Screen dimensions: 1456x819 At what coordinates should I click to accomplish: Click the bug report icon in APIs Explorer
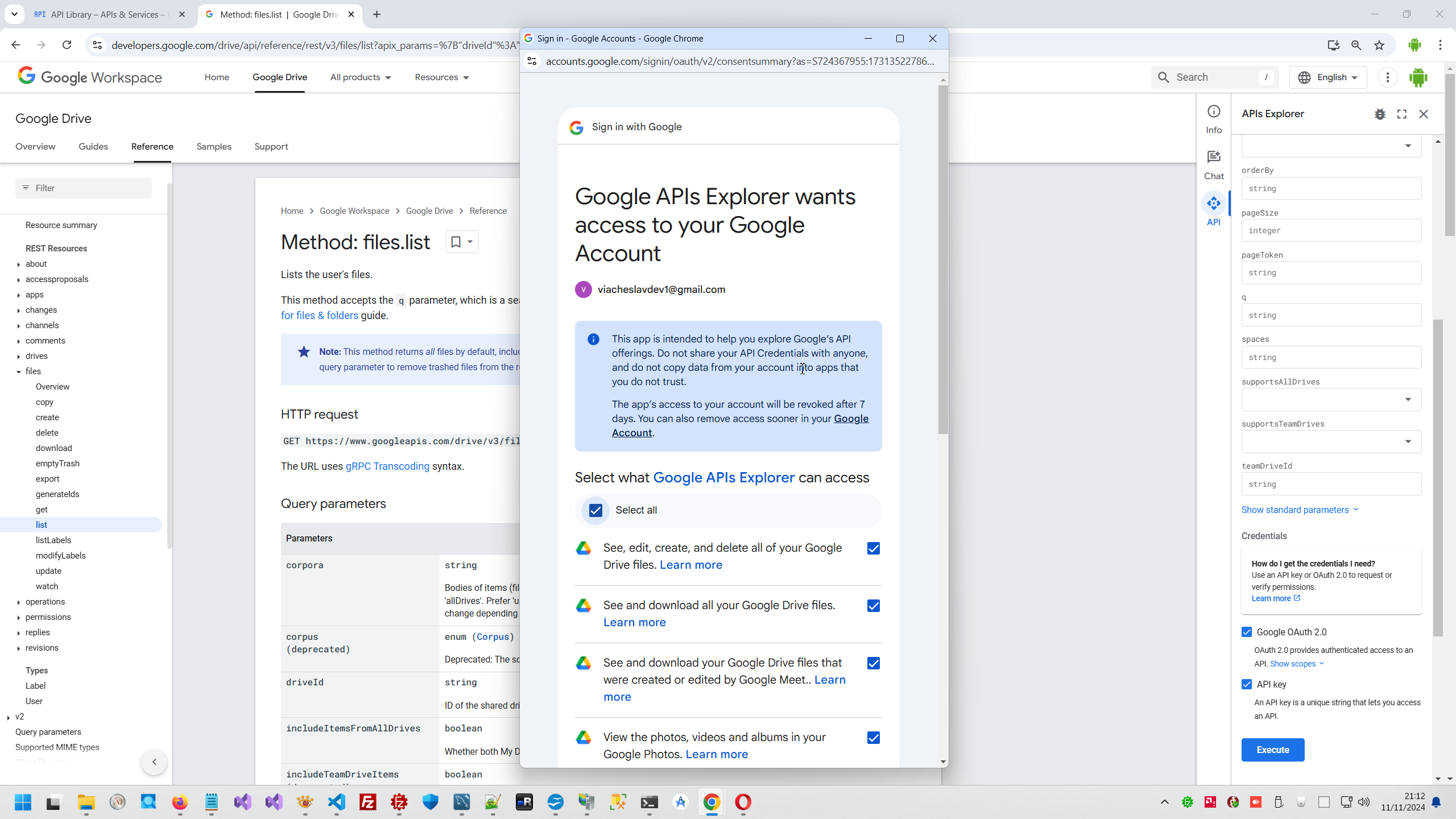pos(1380,114)
